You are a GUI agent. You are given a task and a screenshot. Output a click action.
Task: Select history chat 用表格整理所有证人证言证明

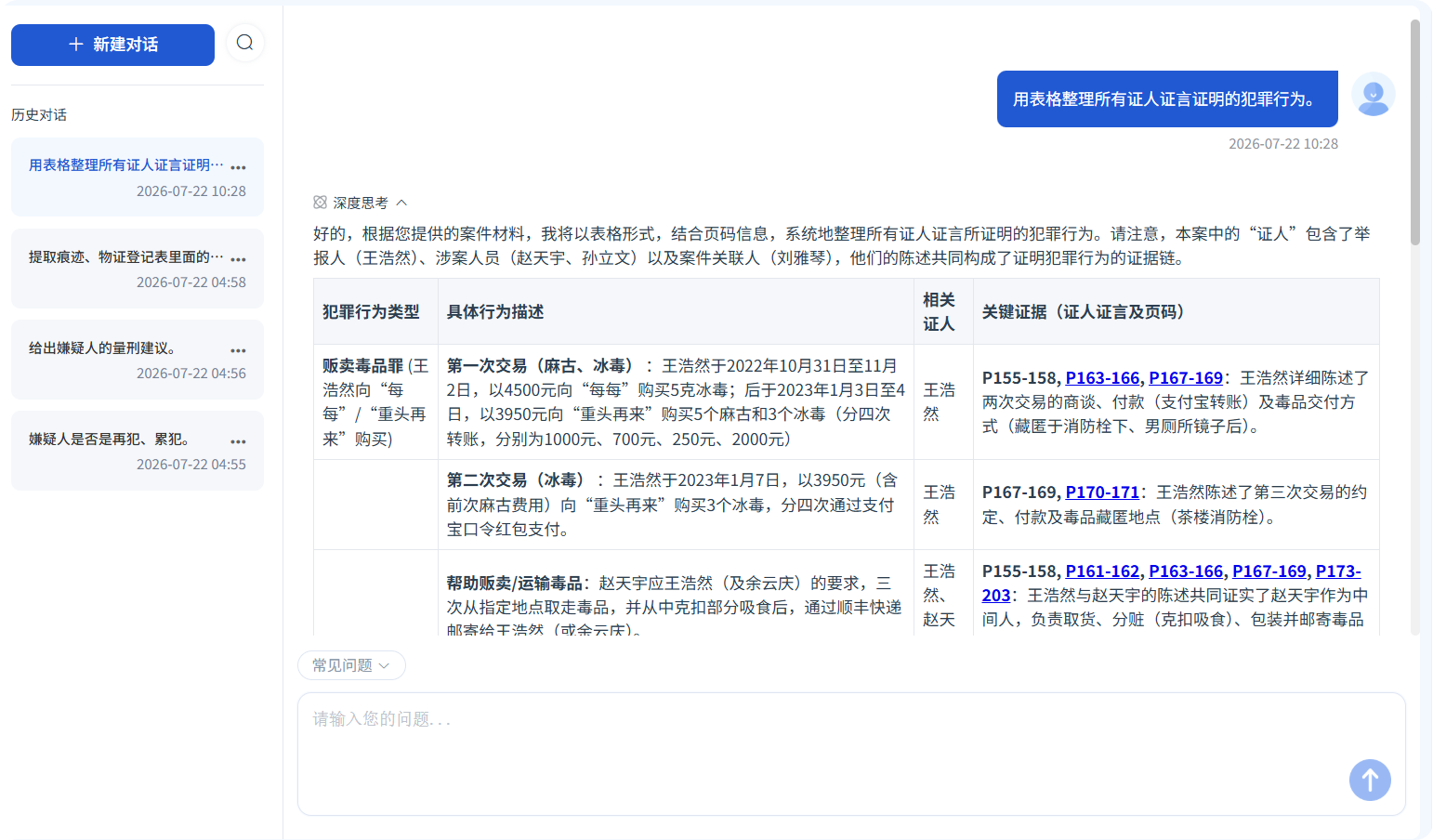click(138, 177)
